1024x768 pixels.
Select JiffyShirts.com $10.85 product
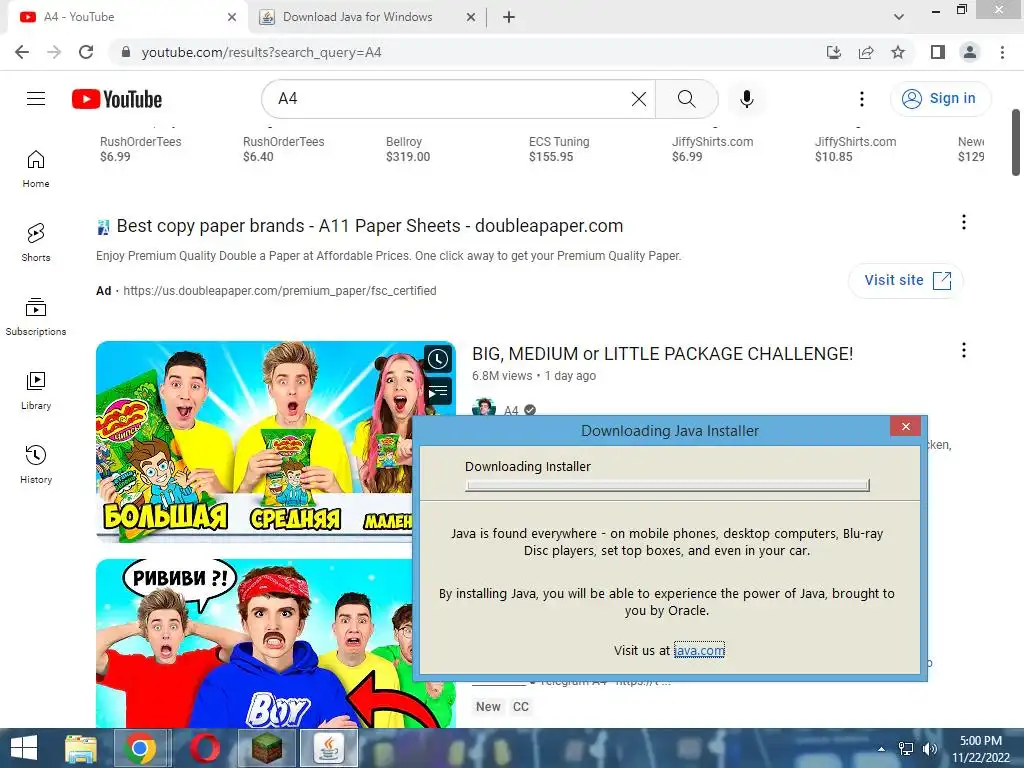point(856,149)
